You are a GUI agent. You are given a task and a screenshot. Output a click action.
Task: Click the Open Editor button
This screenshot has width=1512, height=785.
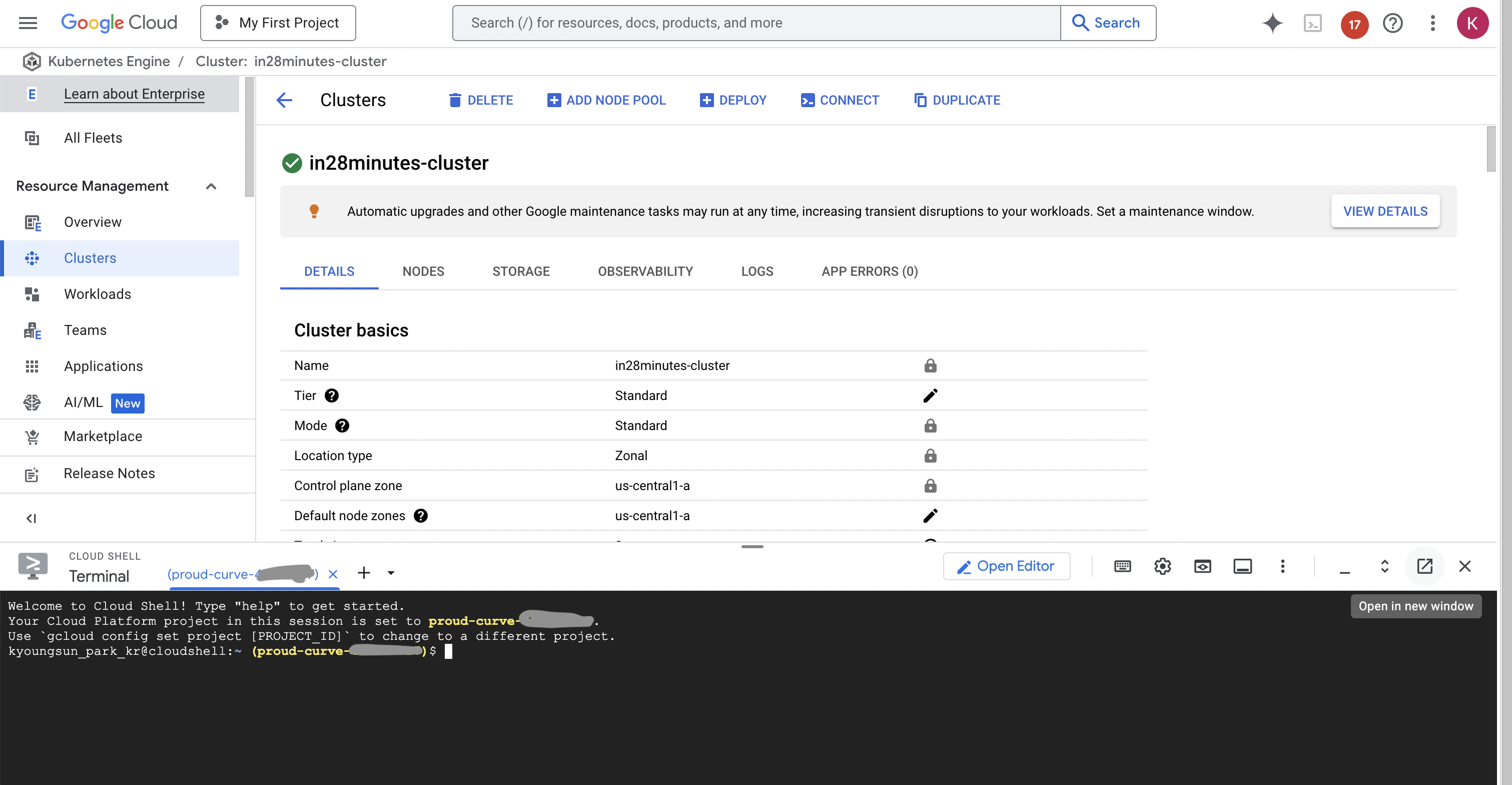(1006, 566)
